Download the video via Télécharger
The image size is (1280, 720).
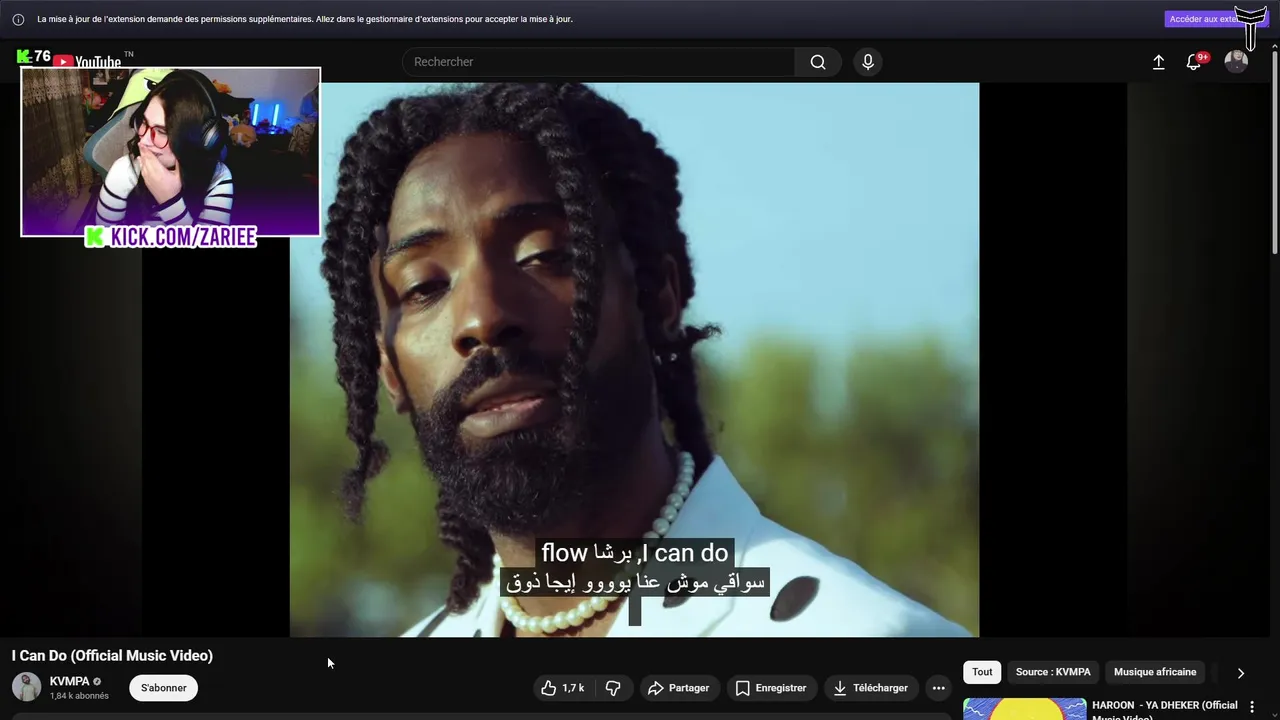tap(871, 688)
